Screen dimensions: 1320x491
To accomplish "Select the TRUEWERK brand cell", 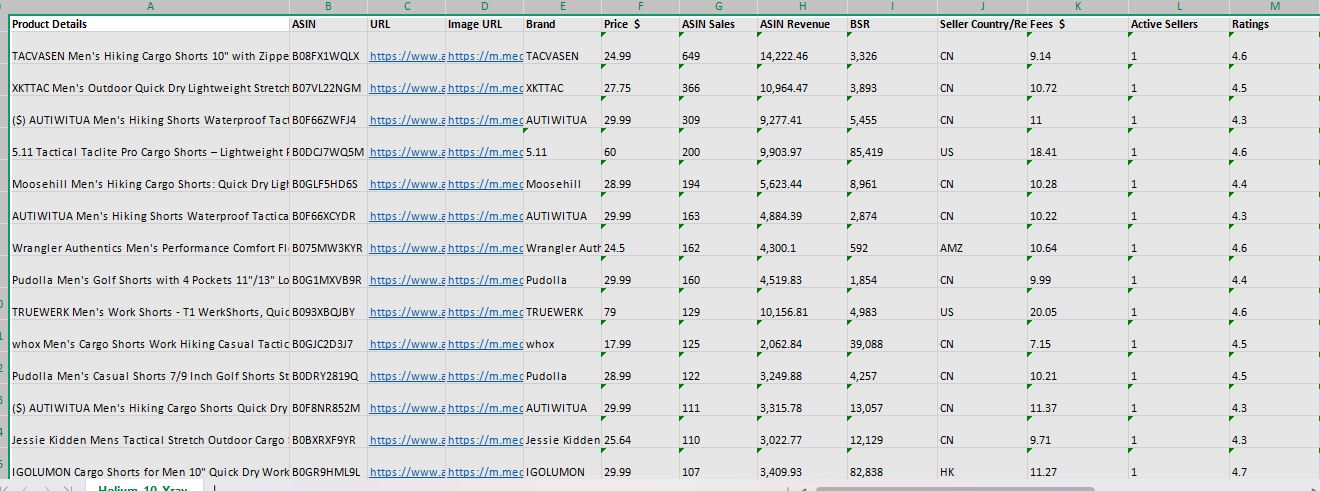I will point(562,304).
